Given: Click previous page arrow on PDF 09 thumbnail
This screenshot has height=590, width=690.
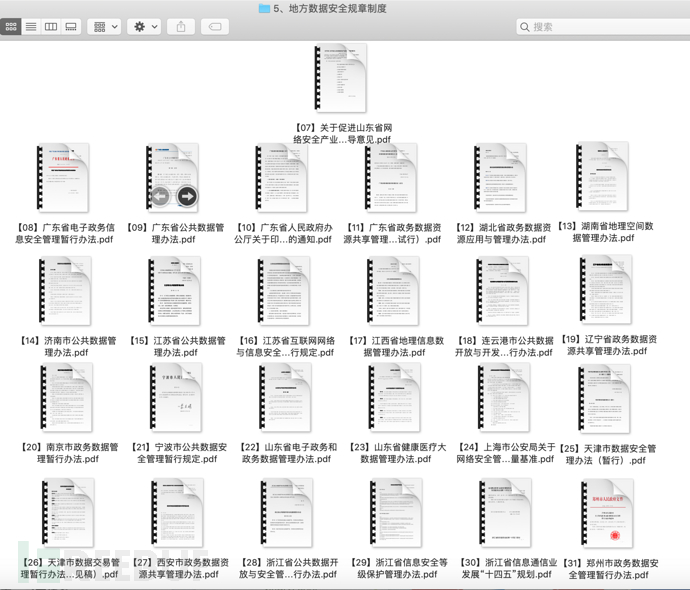Looking at the screenshot, I should [160, 196].
